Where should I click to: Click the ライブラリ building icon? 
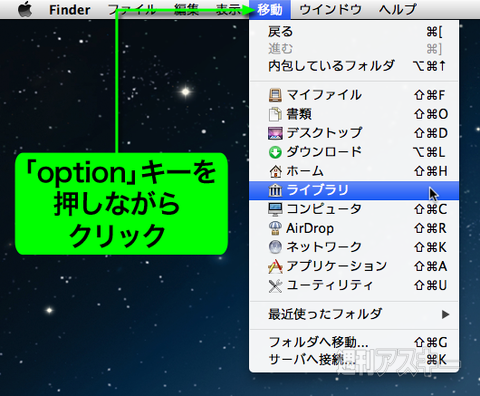(x=275, y=190)
